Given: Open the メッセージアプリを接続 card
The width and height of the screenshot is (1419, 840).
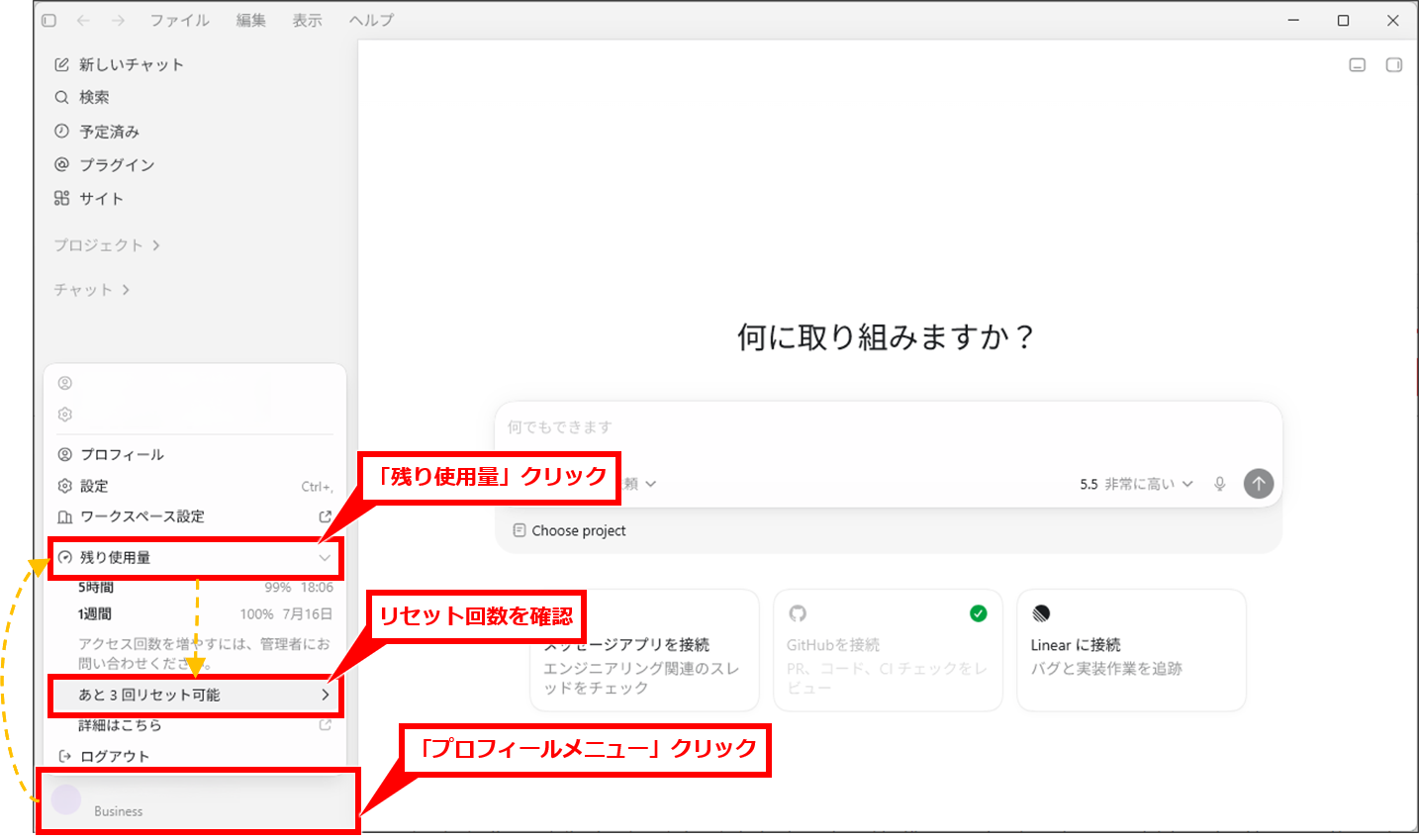Looking at the screenshot, I should 644,650.
